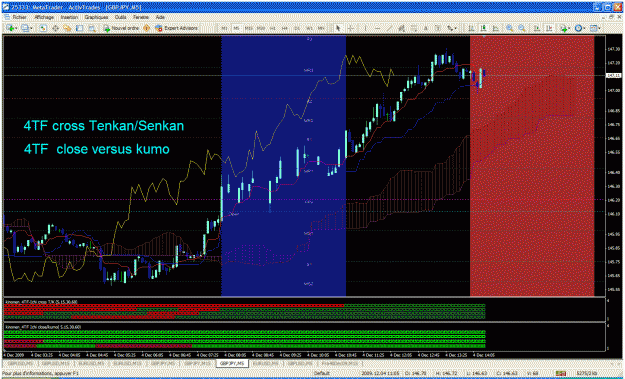Select the trendline drawing tool
The height and width of the screenshot is (379, 625).
click(x=389, y=28)
